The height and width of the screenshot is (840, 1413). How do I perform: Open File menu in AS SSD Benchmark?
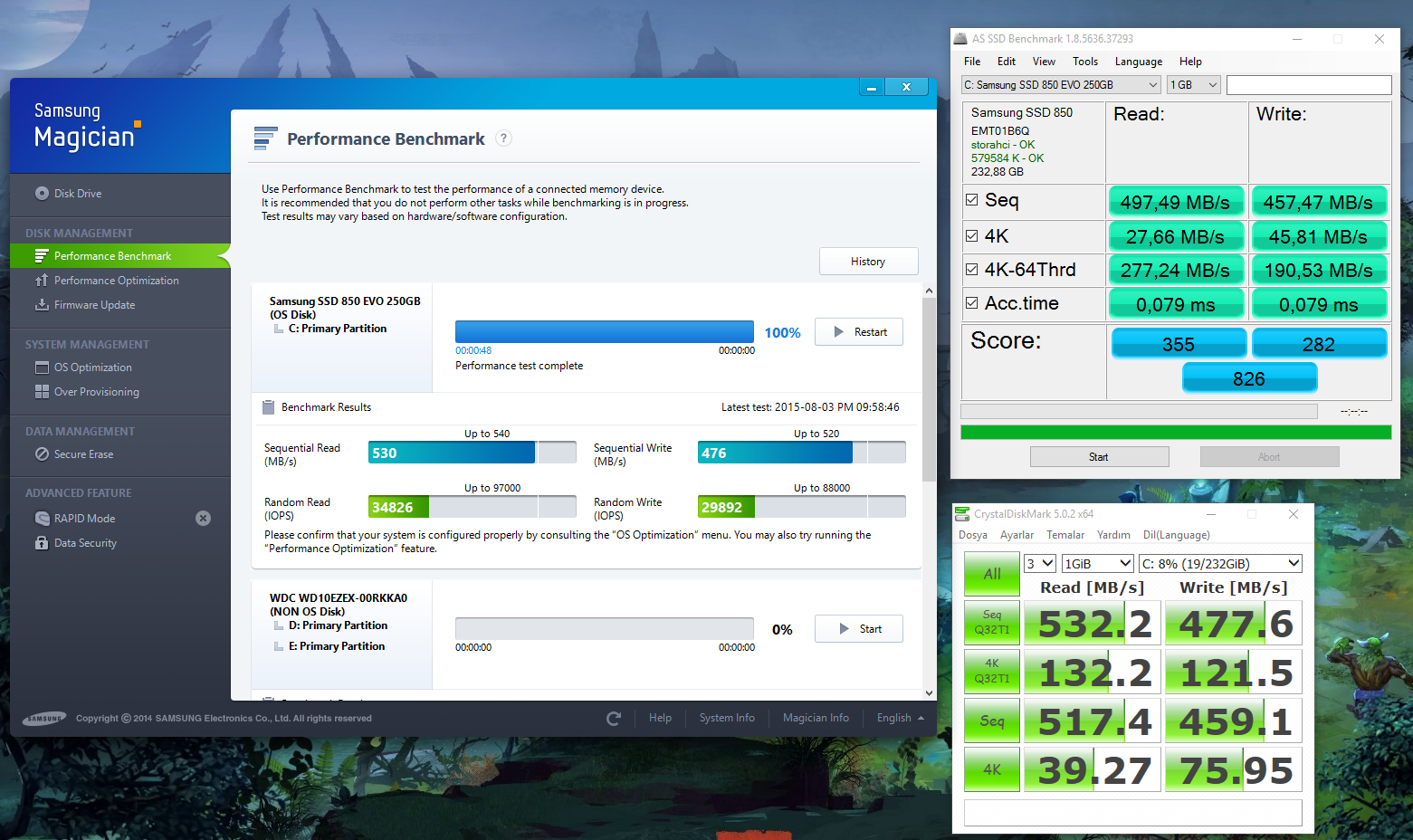pyautogui.click(x=972, y=62)
